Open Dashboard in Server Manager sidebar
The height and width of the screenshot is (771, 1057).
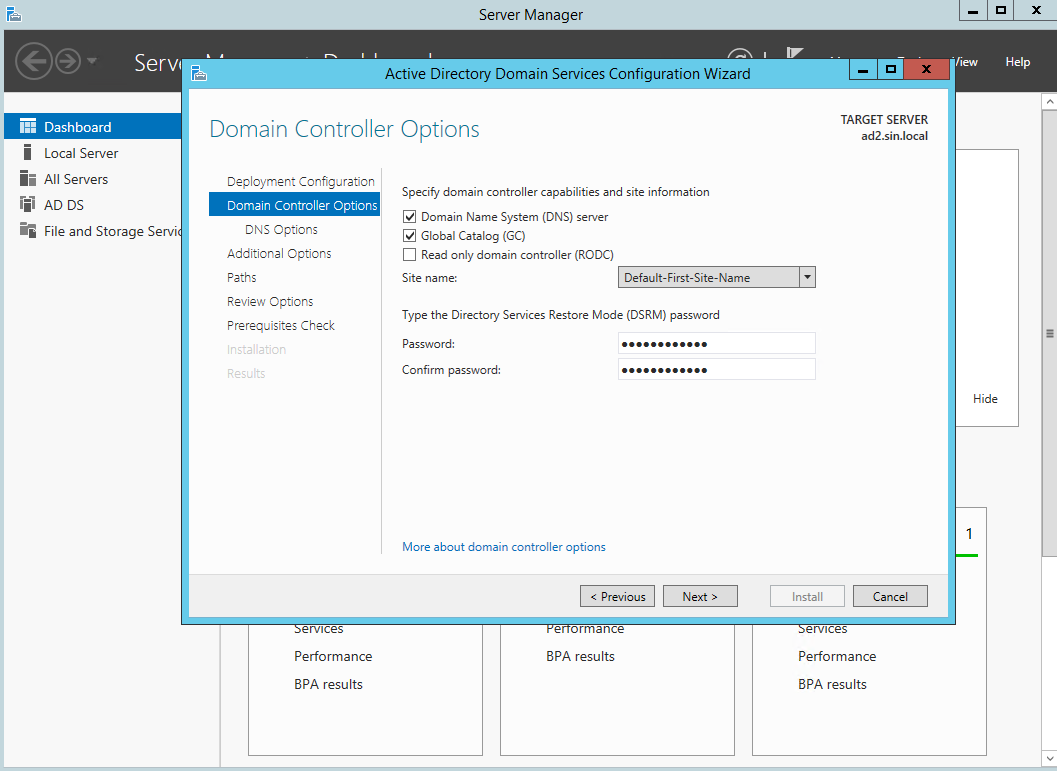click(x=92, y=126)
